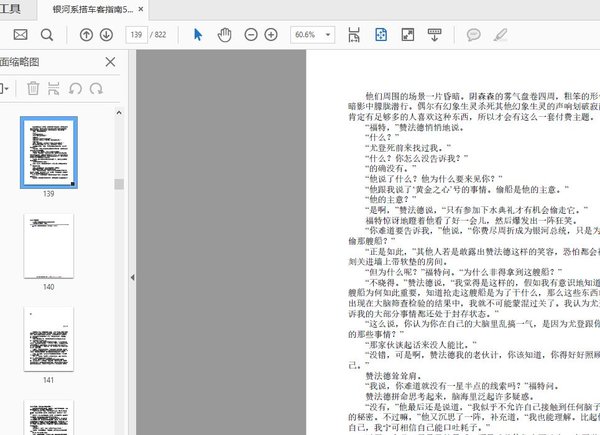Activate the hand pan tool
600x435 pixels.
[x=224, y=35]
